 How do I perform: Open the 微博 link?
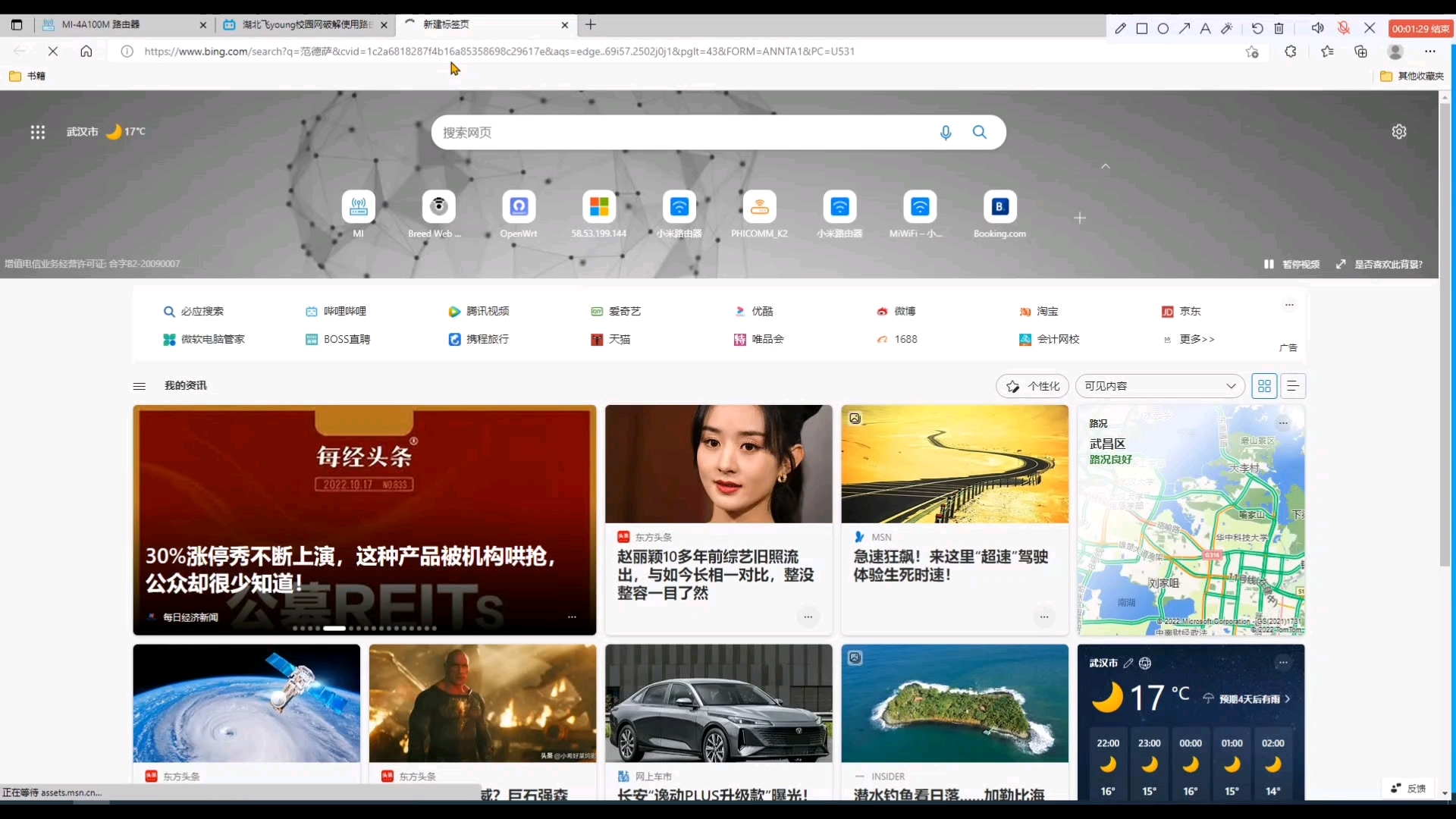(x=896, y=312)
